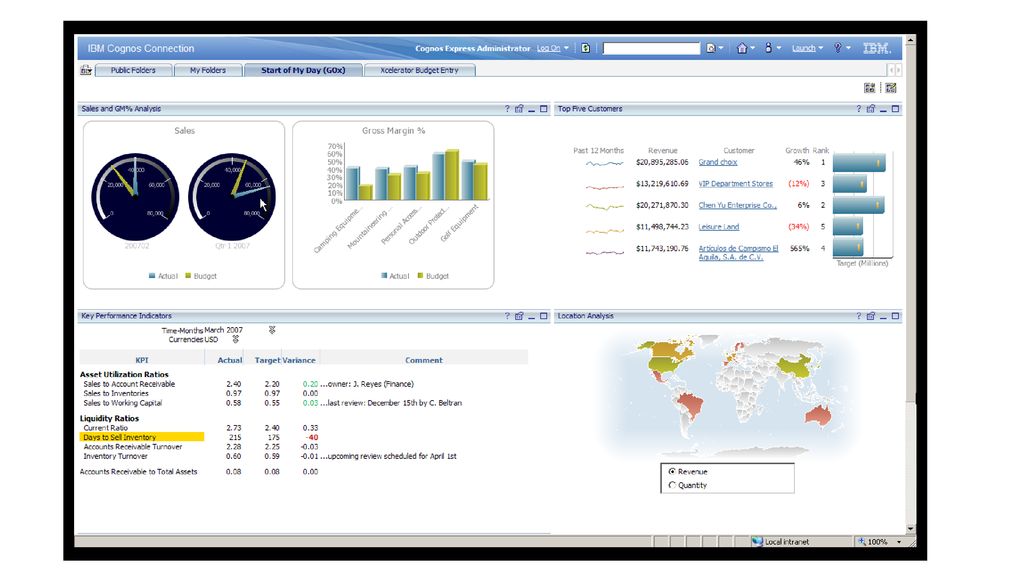Maximize the Top Five Customers portlet
This screenshot has width=1024, height=576.
pos(895,109)
